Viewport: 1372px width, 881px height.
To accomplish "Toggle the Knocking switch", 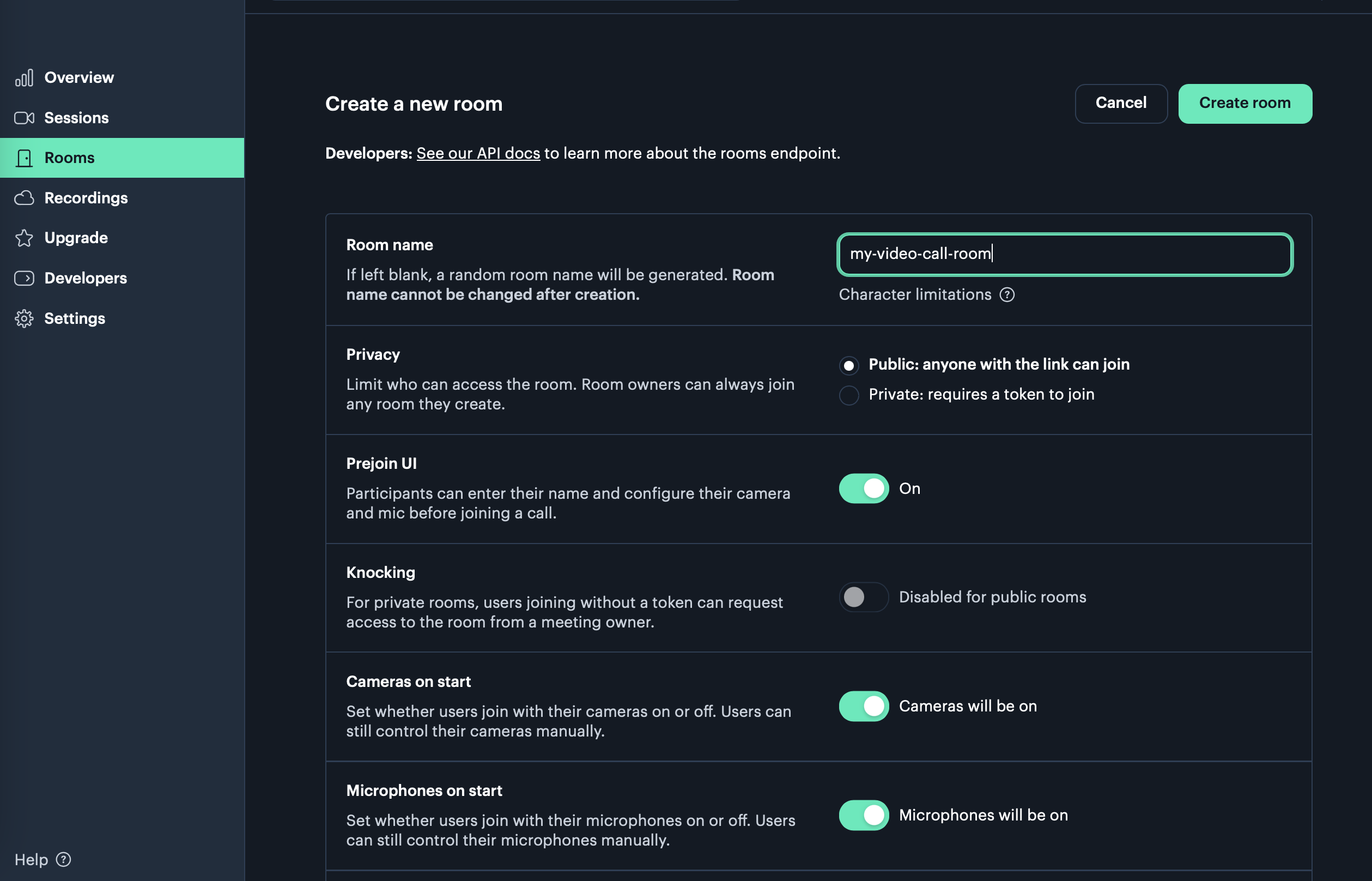I will (863, 596).
